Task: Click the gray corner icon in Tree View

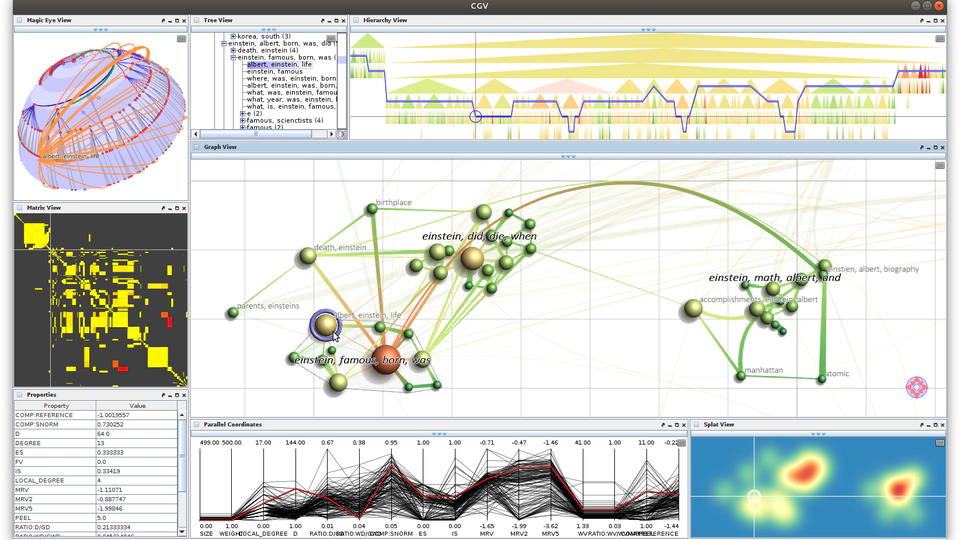Action: pyautogui.click(x=331, y=39)
